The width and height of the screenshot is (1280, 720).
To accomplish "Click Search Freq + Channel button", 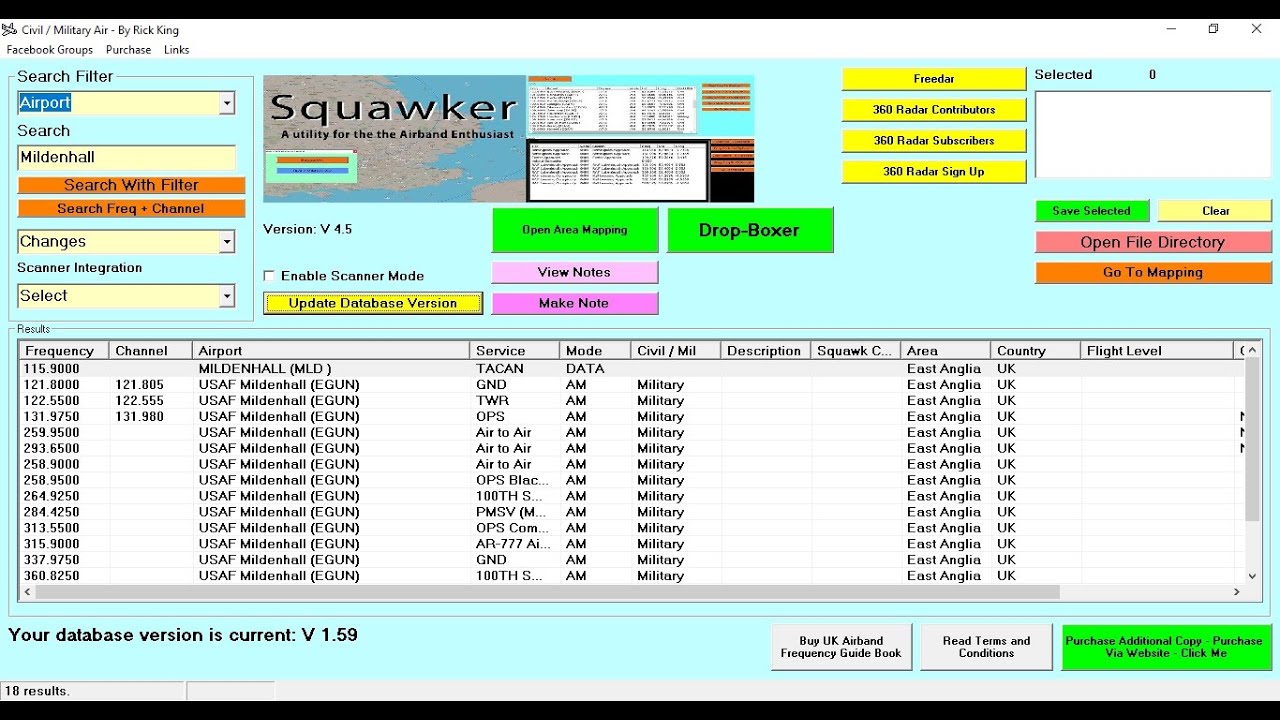I will [x=131, y=209].
